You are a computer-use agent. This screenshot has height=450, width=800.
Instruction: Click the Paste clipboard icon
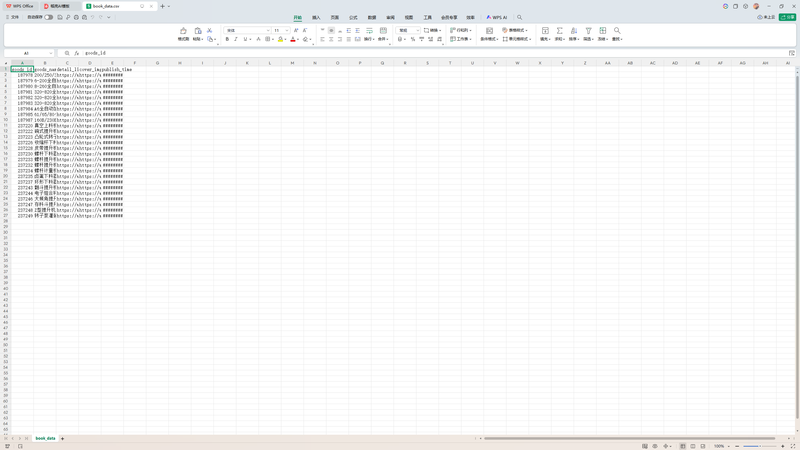pos(198,31)
